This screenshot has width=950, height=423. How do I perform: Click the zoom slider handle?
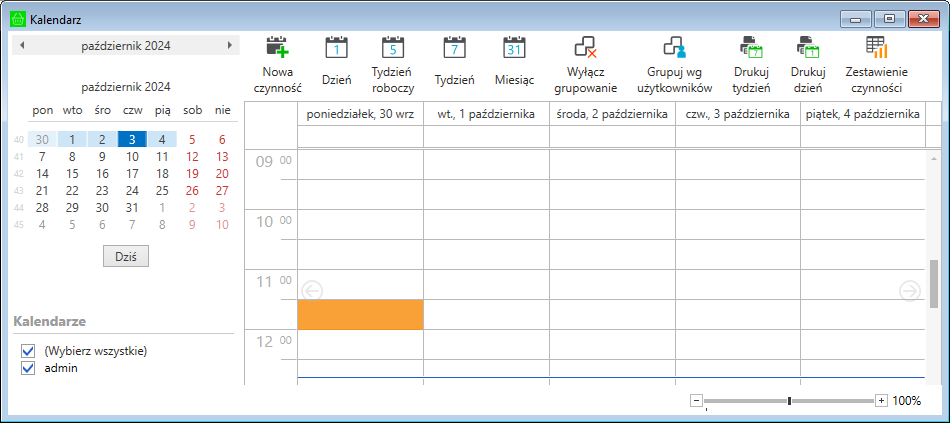[789, 401]
